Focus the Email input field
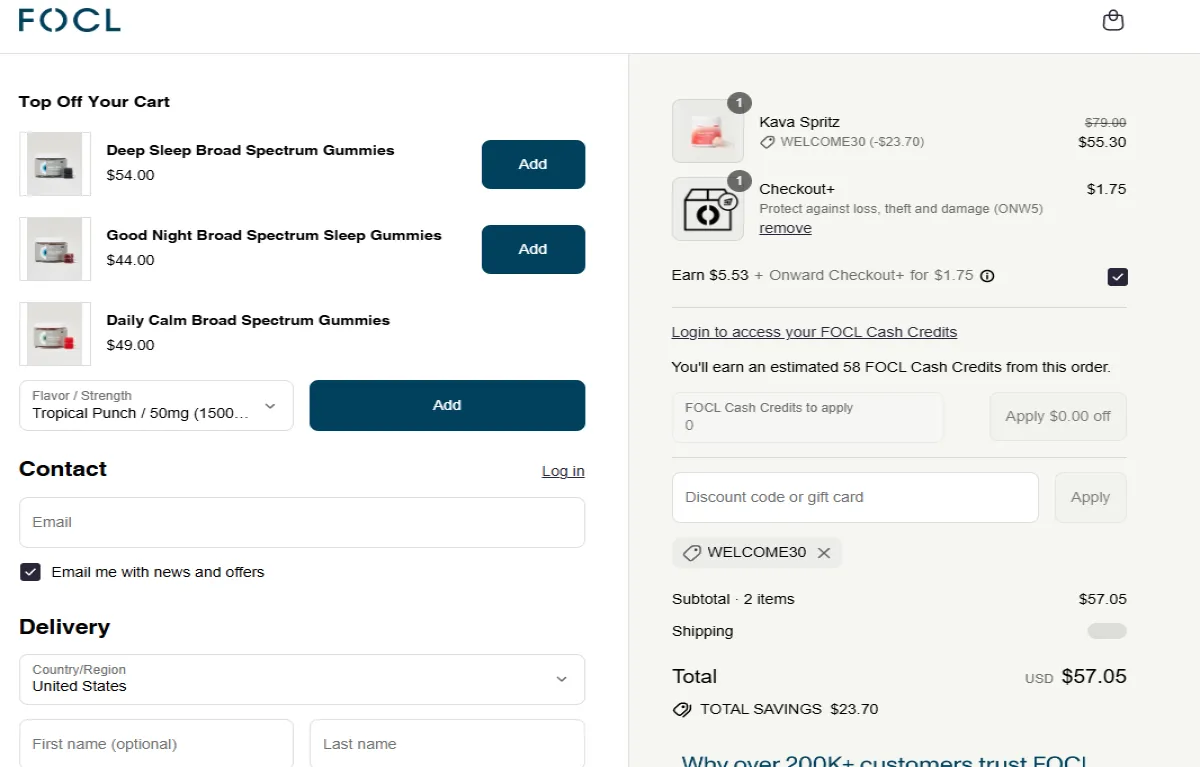Viewport: 1200px width, 767px height. (302, 522)
